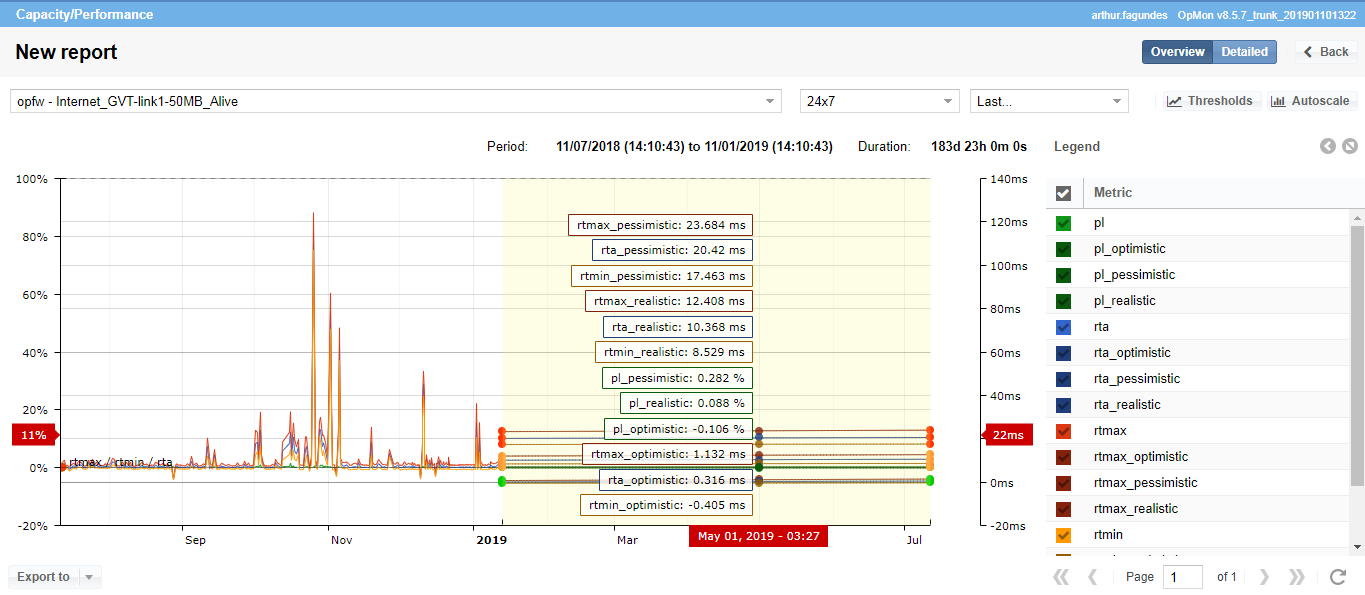1365x595 pixels.
Task: Click the May 01, 2019 date marker
Action: pos(758,537)
